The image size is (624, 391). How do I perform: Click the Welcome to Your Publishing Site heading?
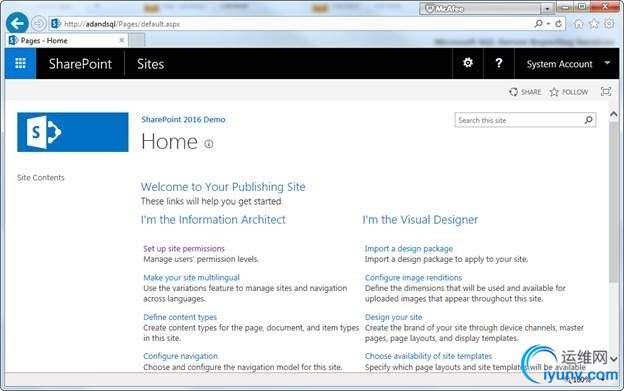coord(223,187)
